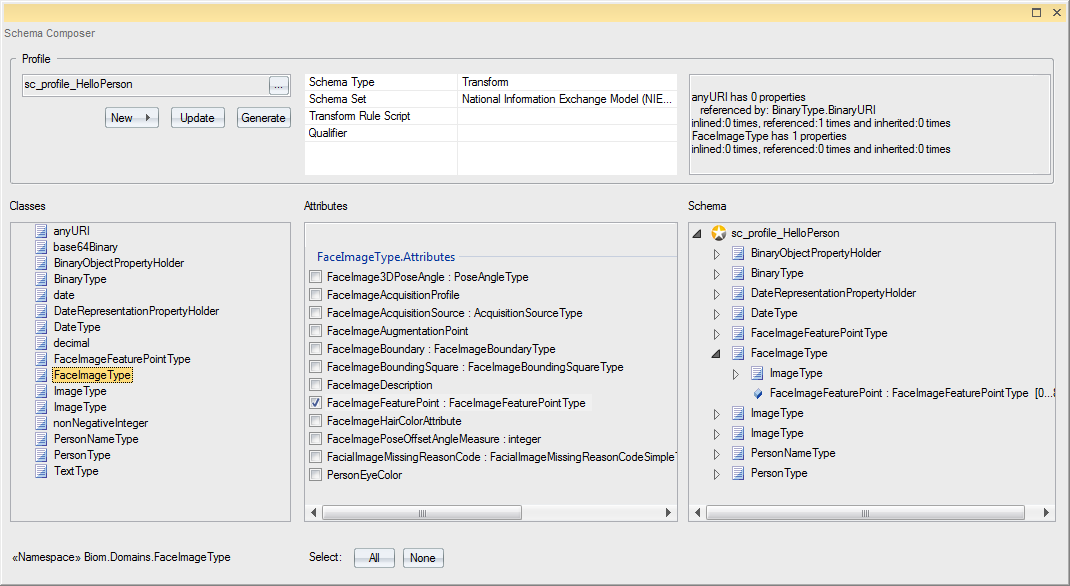Click the decimal class icon in Classes list
Image resolution: width=1070 pixels, height=586 pixels.
[x=41, y=343]
